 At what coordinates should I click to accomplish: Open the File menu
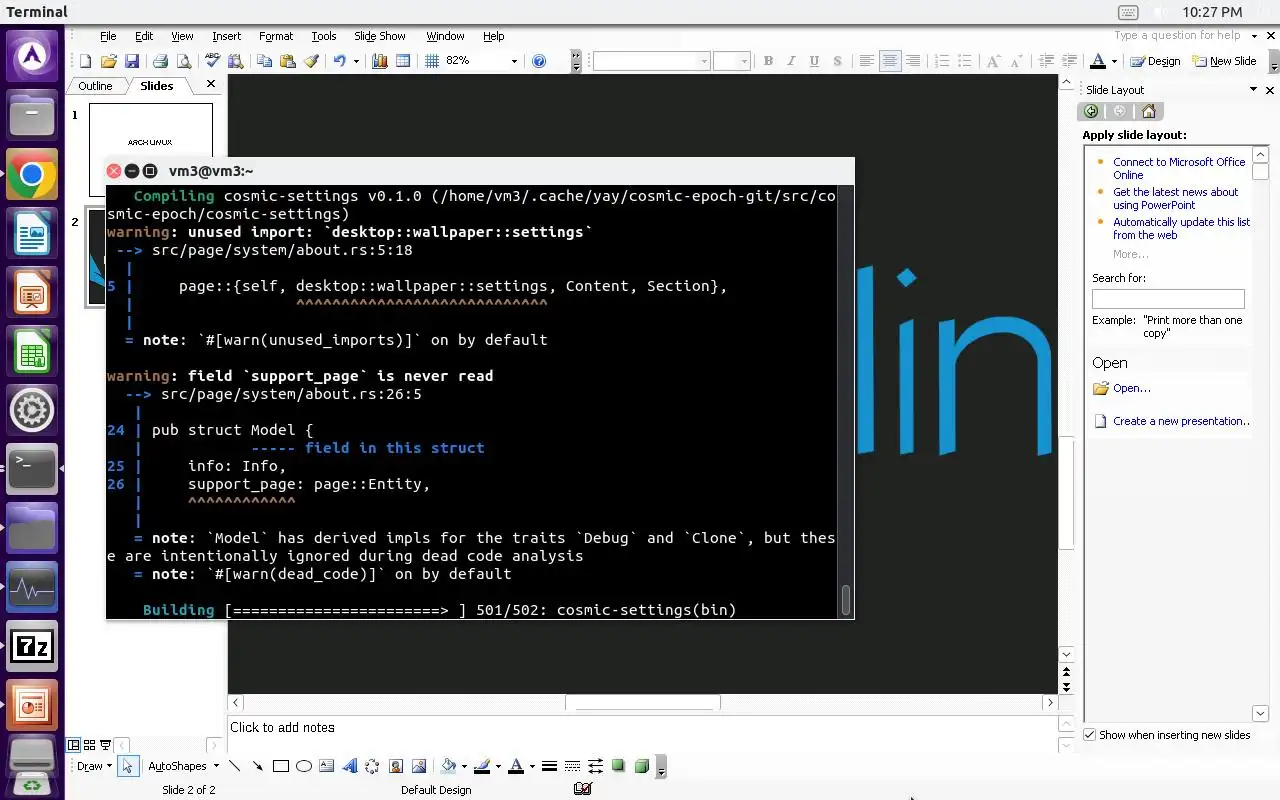tap(108, 36)
